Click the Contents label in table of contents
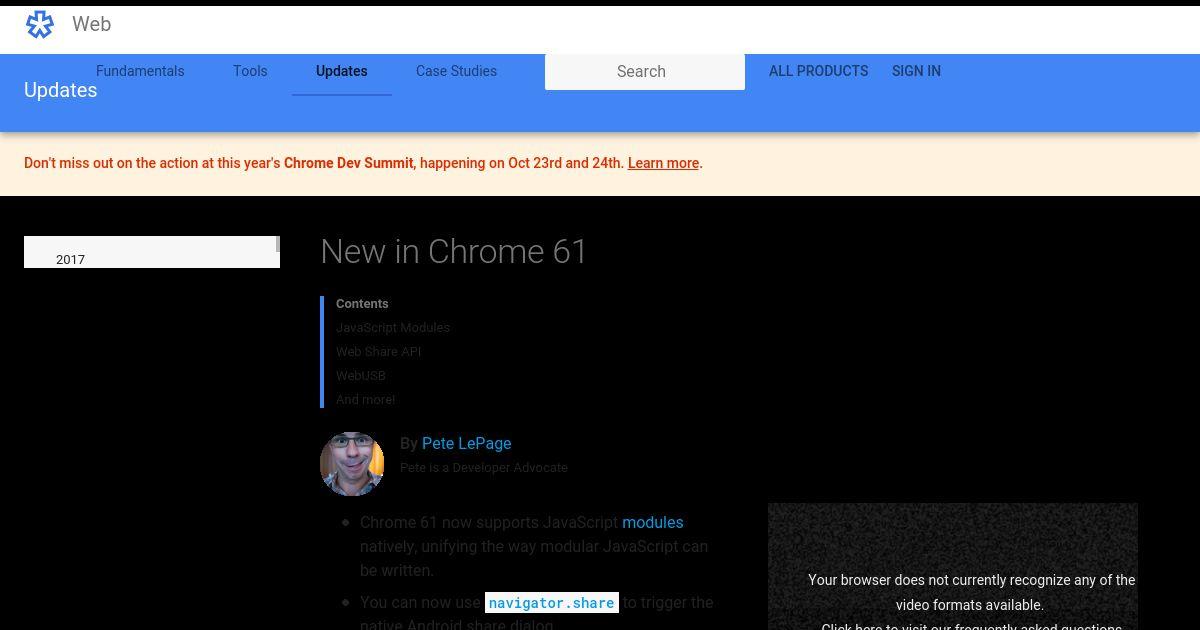The height and width of the screenshot is (630, 1200). pos(362,303)
